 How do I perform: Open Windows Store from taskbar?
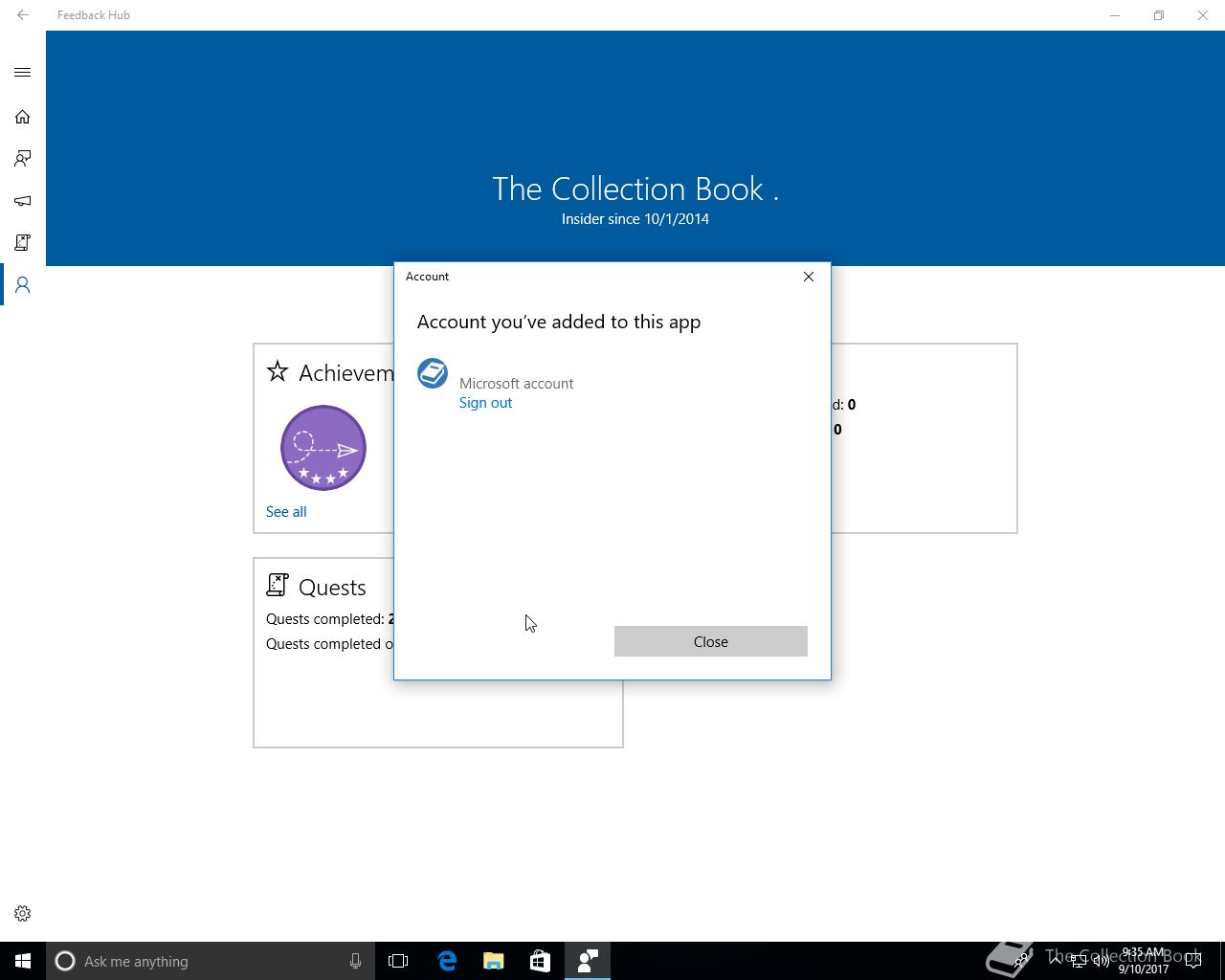click(x=541, y=961)
